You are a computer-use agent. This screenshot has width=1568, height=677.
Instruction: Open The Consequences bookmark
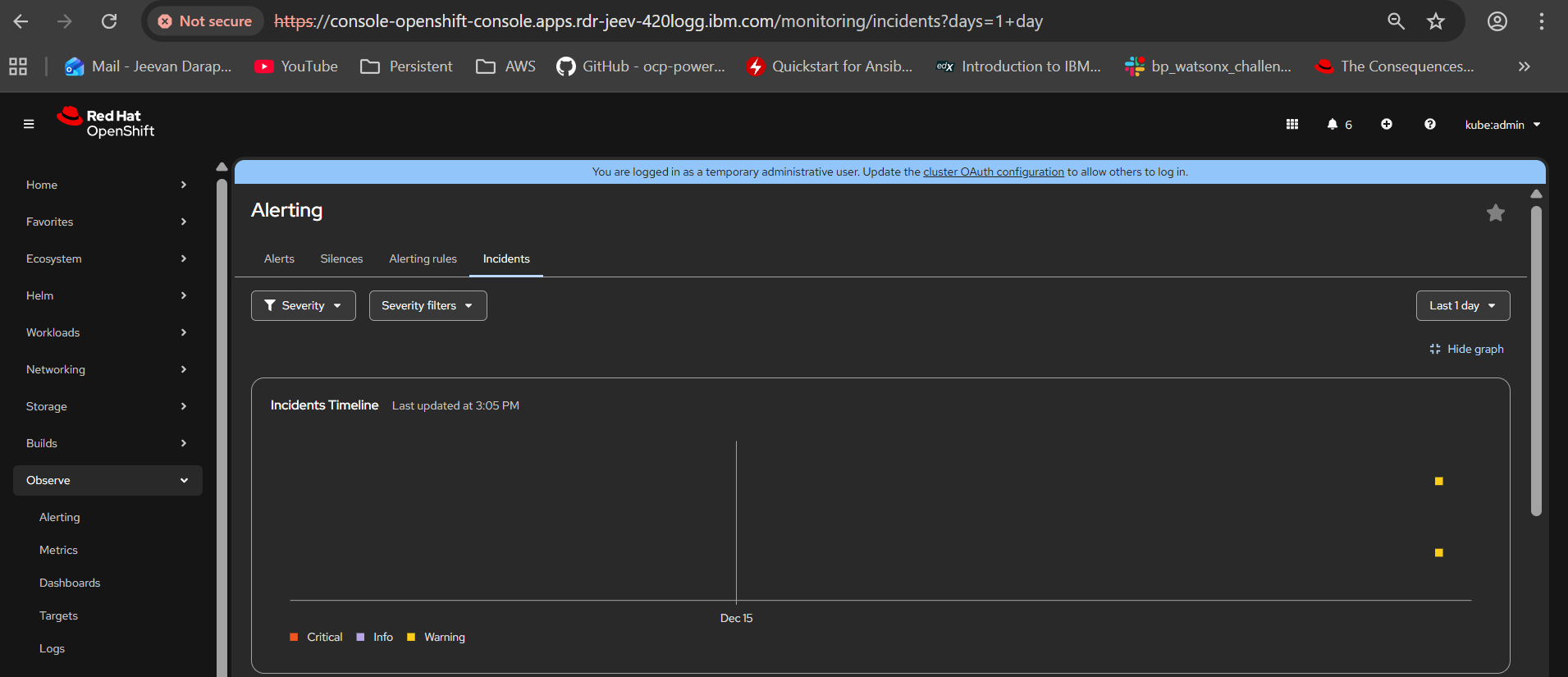tap(1395, 66)
